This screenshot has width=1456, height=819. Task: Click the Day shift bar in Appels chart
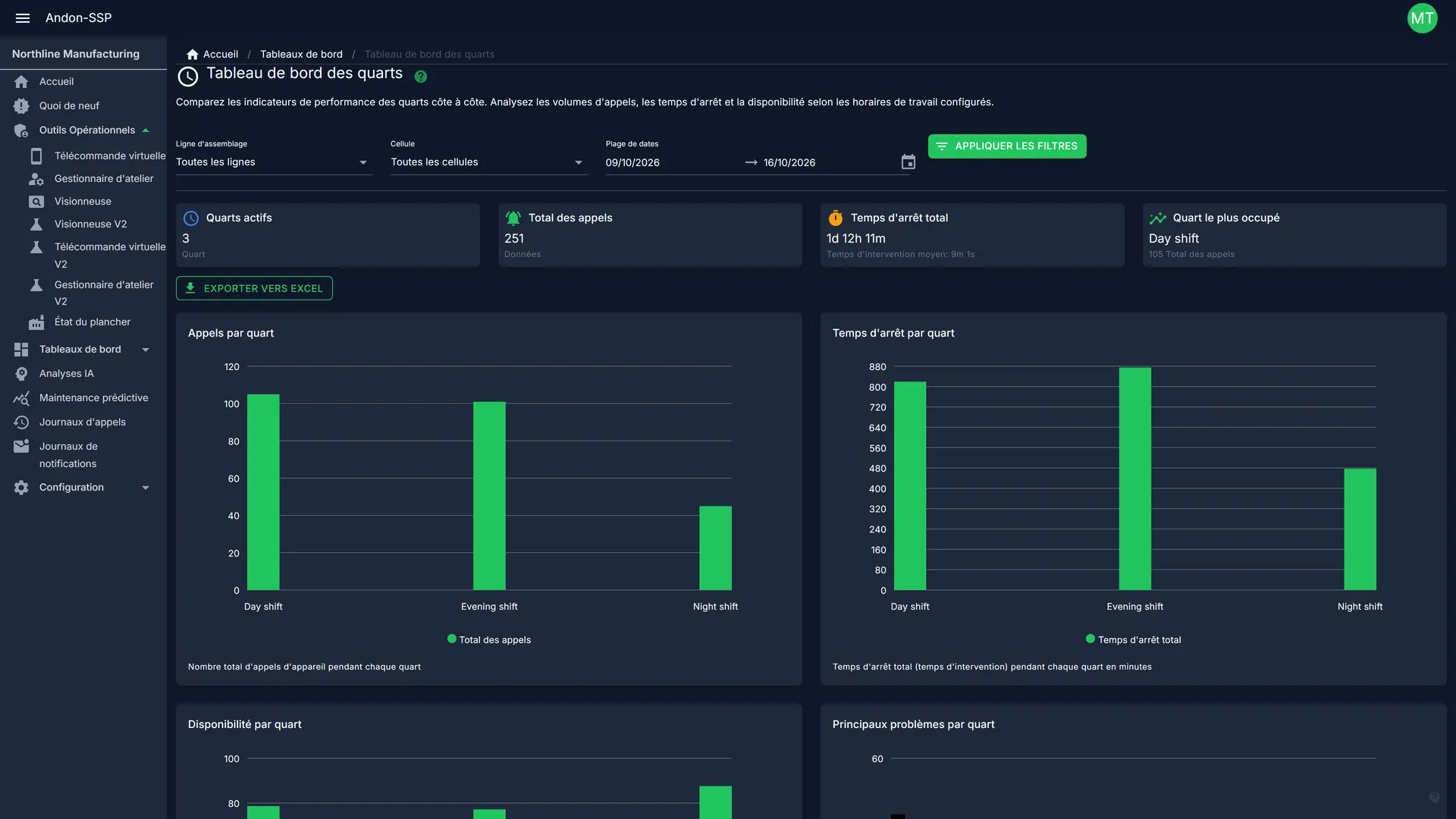[263, 492]
